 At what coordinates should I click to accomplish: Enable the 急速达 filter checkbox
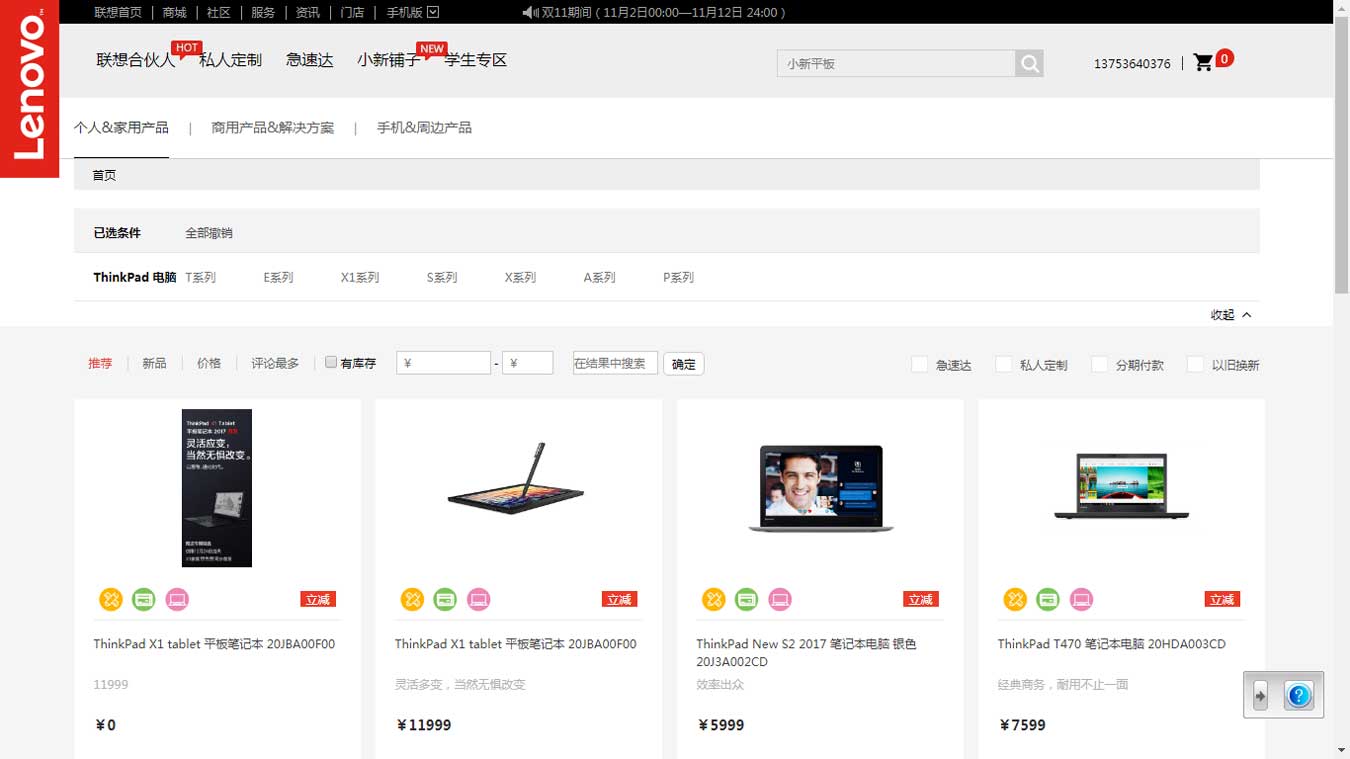919,364
